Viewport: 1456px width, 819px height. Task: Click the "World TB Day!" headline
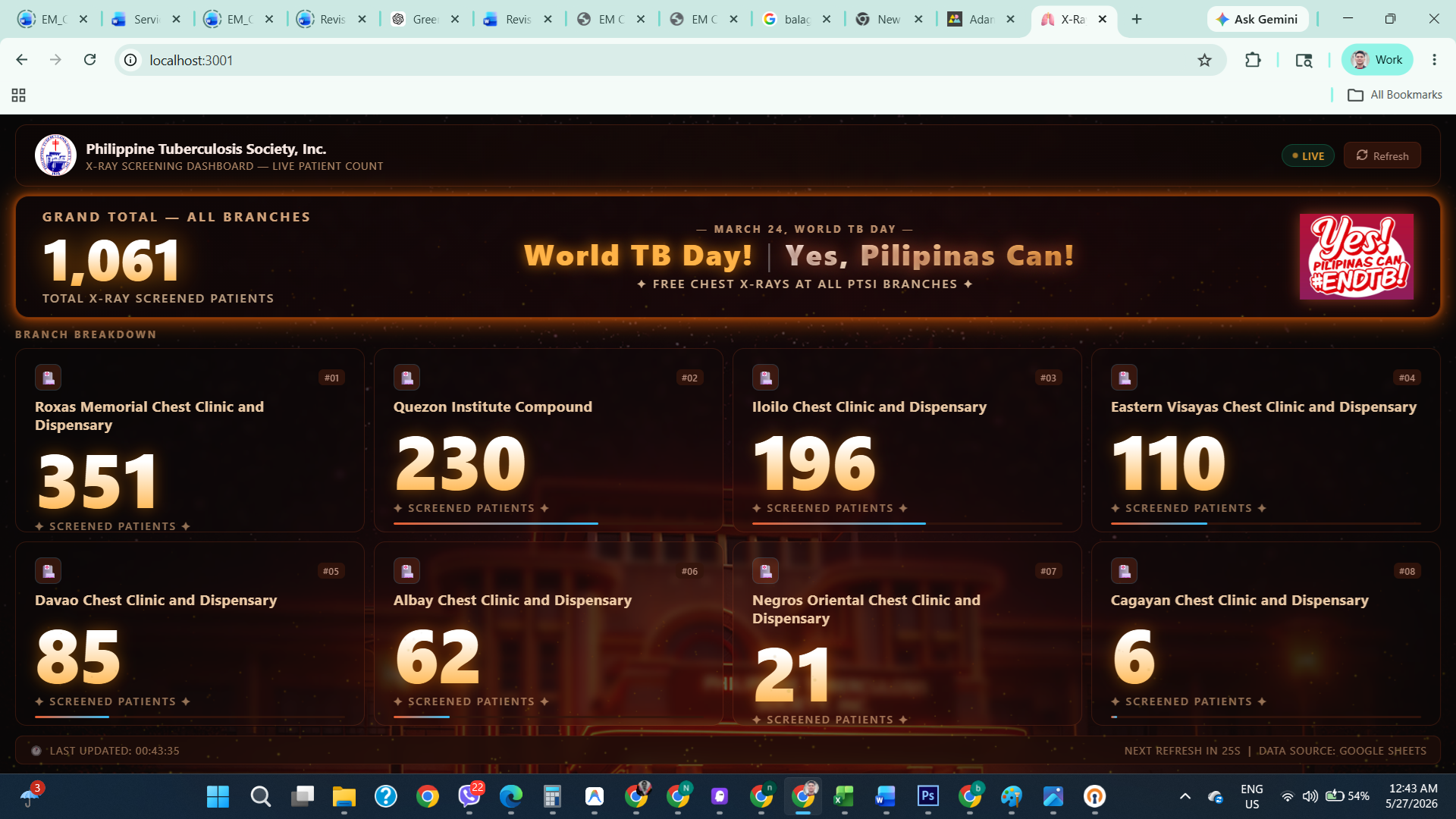point(638,256)
